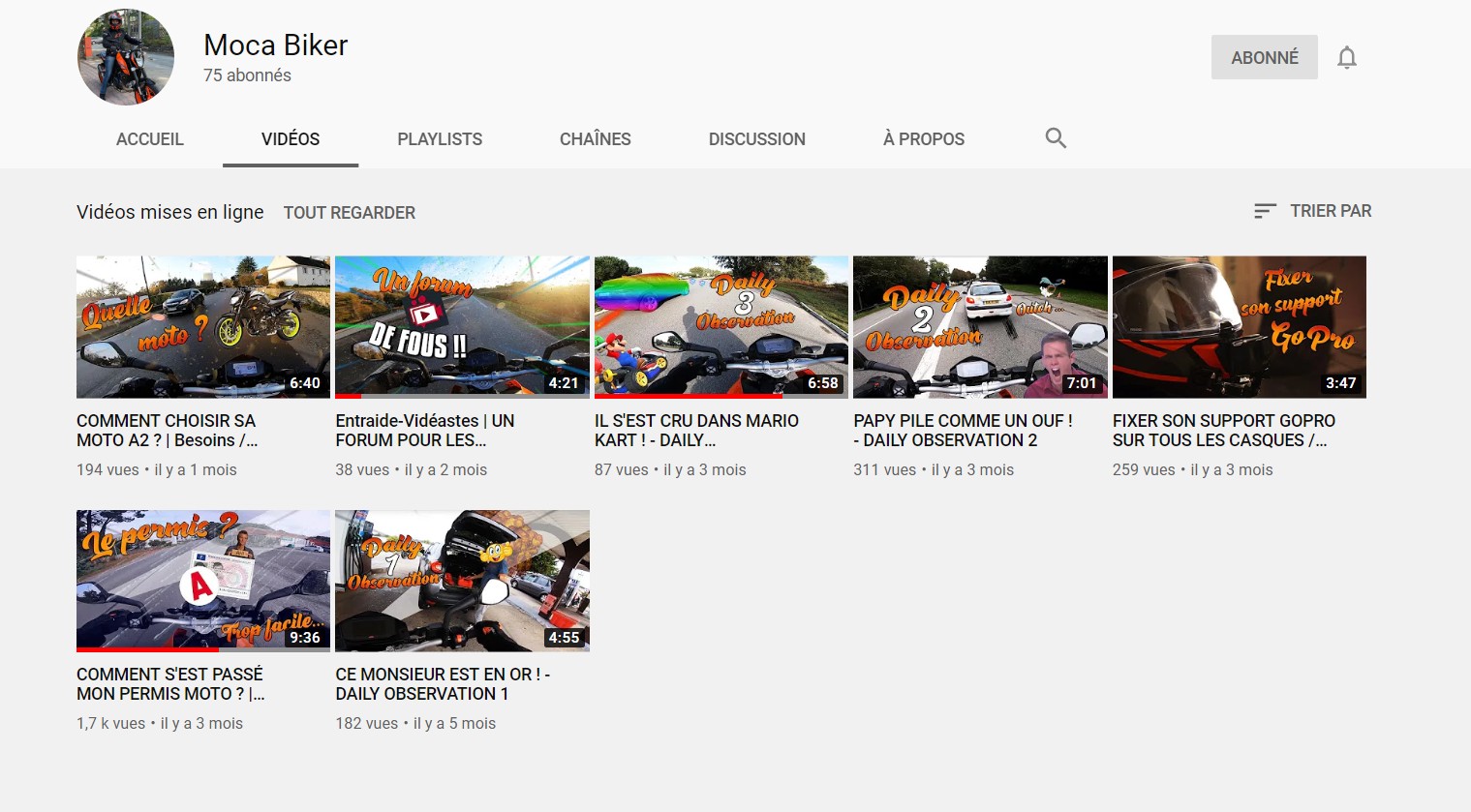Click the 6:40 duration badge
The image size is (1471, 812).
click(305, 383)
